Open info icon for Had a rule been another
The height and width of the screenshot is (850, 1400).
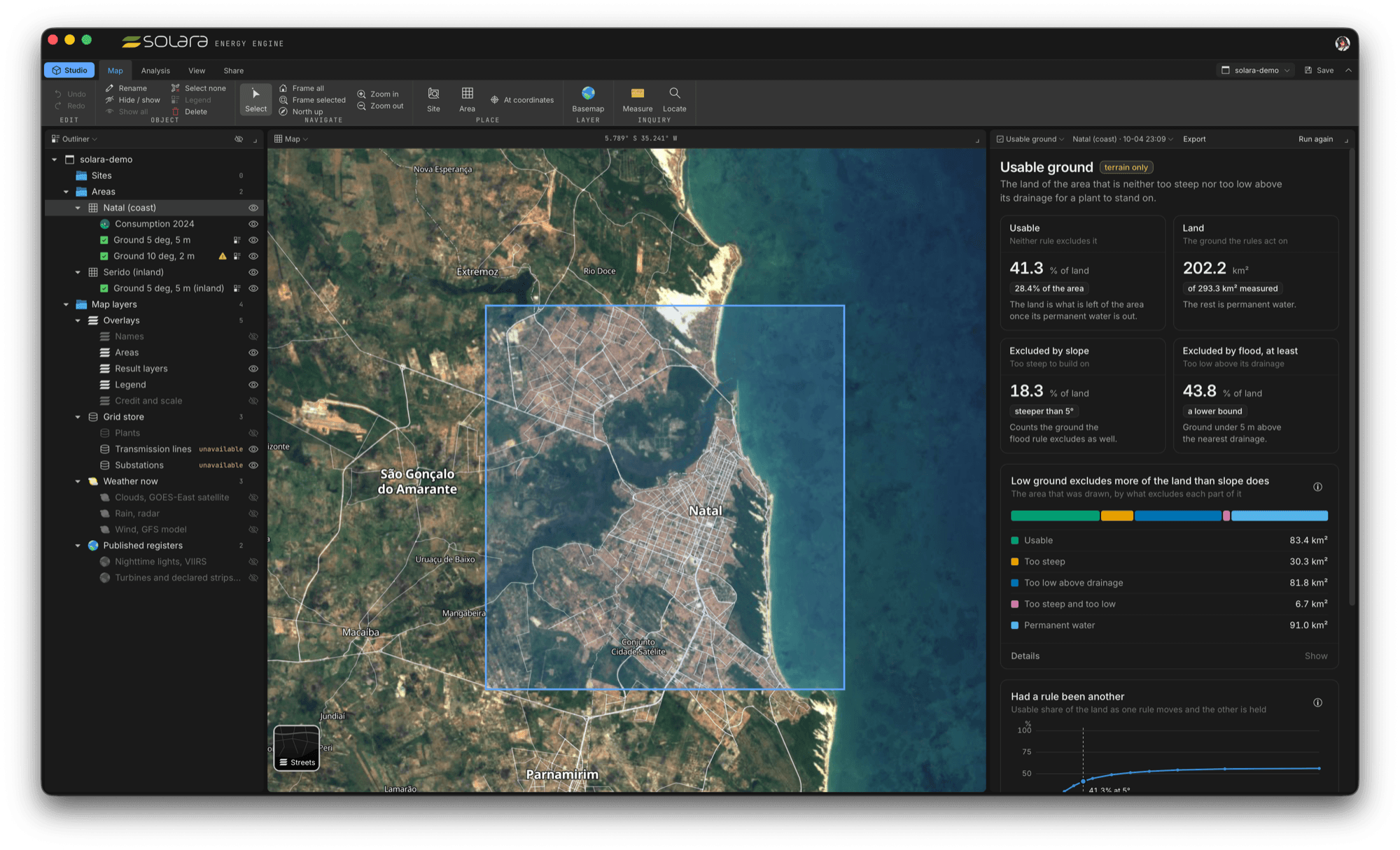click(x=1317, y=702)
